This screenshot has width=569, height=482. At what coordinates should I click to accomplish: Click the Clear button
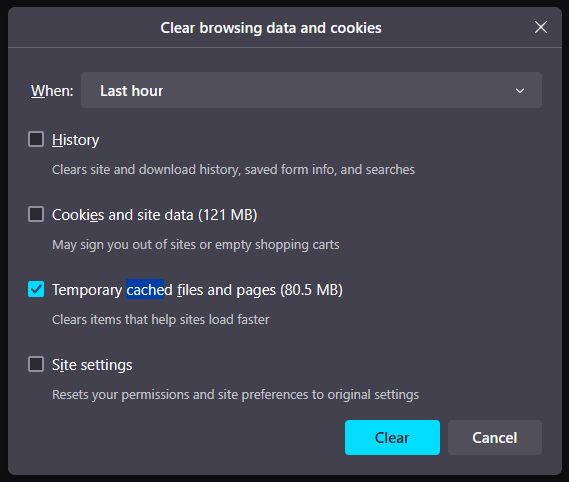[392, 437]
